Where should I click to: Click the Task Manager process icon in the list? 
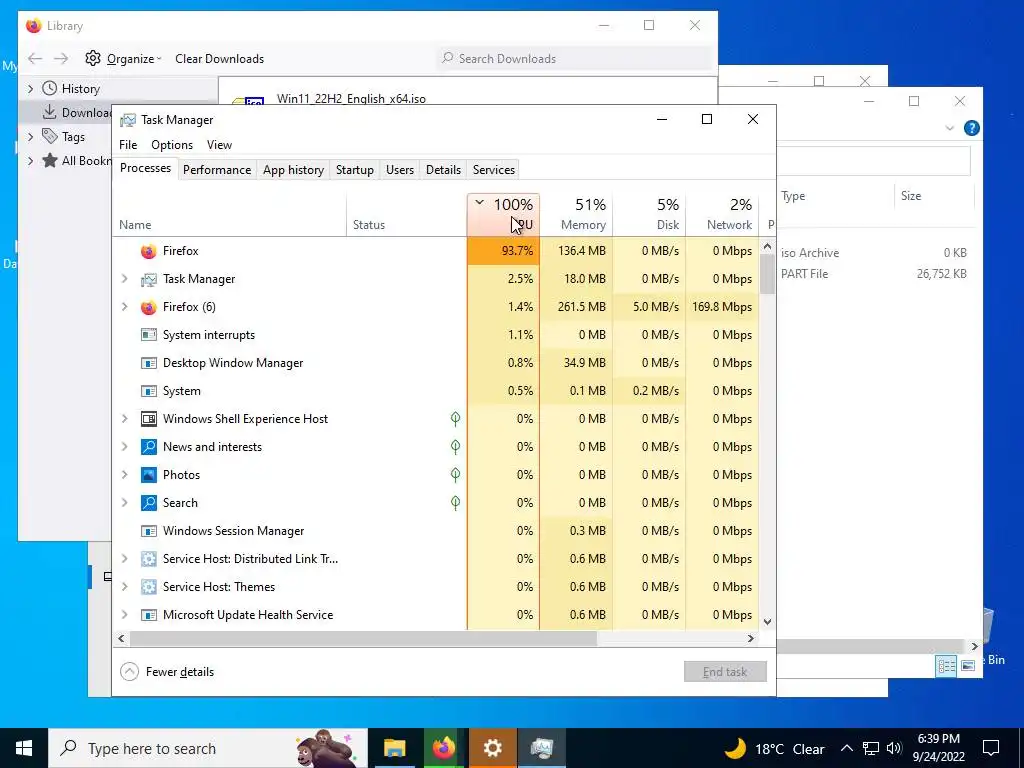149,280
